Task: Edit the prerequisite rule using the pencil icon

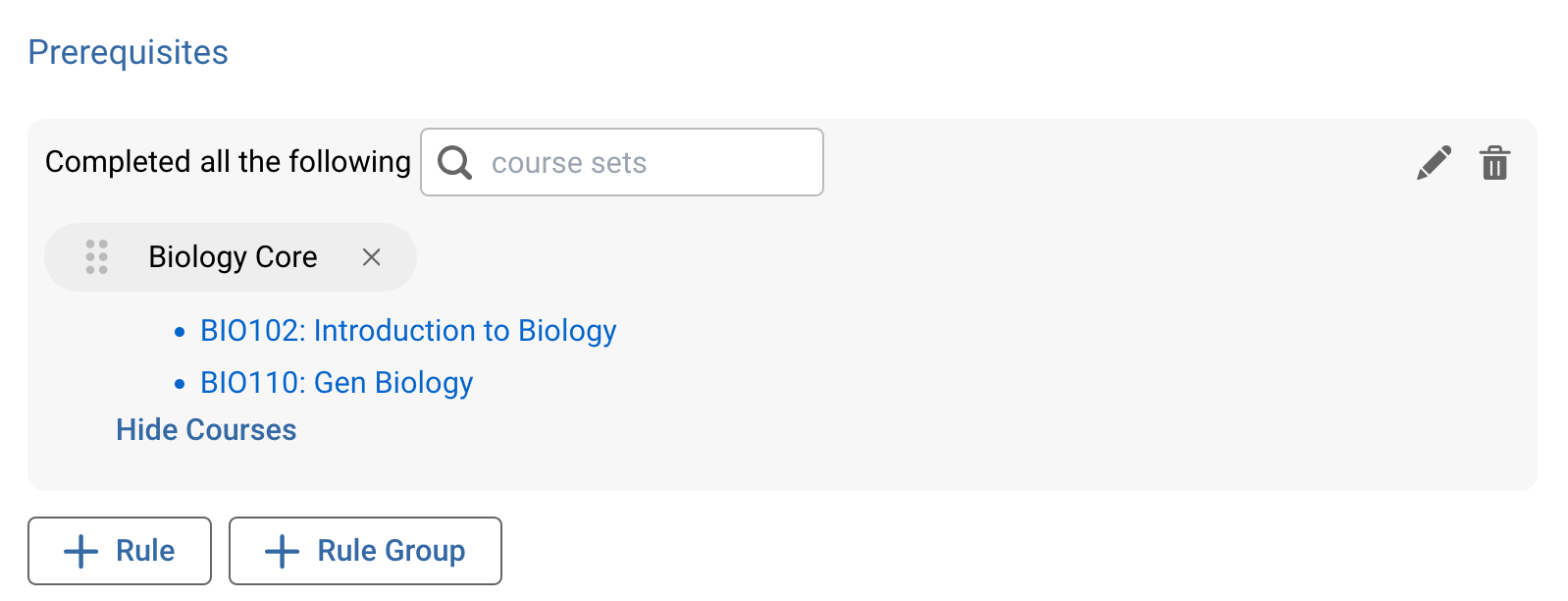Action: [1435, 163]
